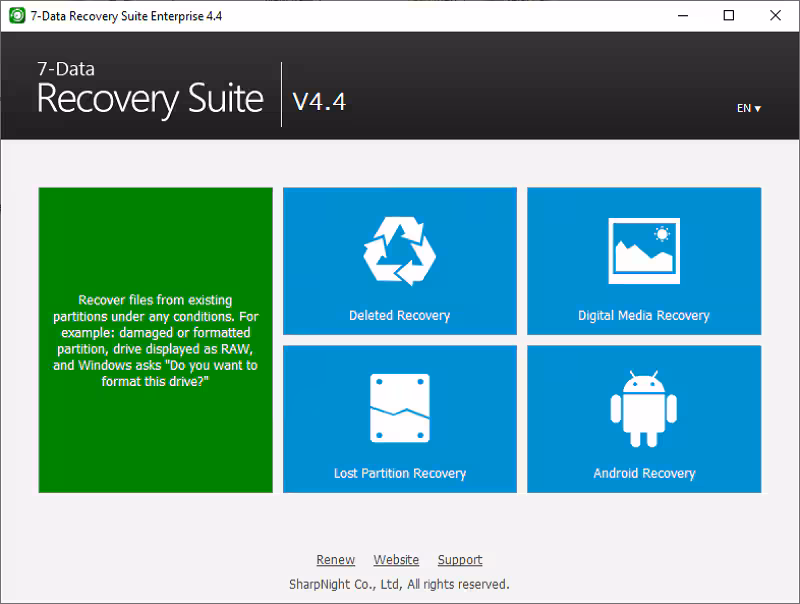The width and height of the screenshot is (800, 604).
Task: Open the Deleted Recovery recycle icon
Action: pyautogui.click(x=399, y=251)
